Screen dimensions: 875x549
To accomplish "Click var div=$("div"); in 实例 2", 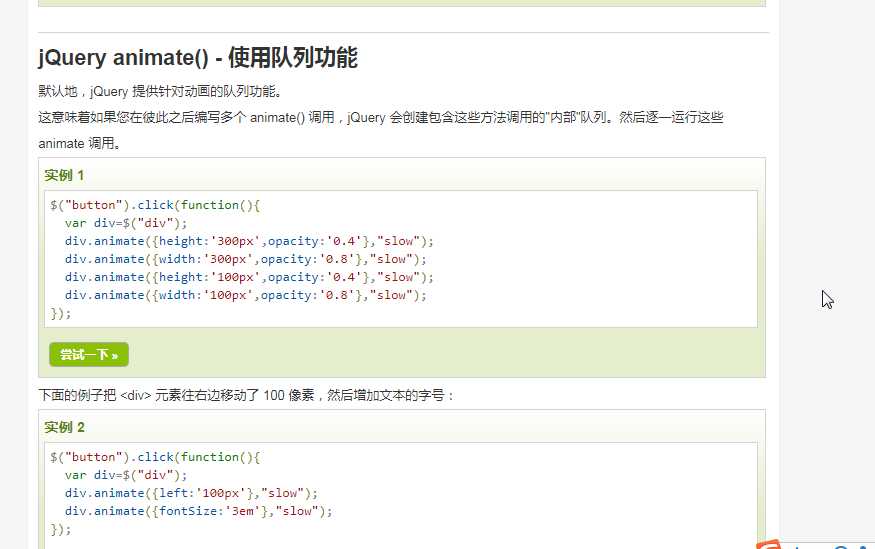I will [126, 475].
